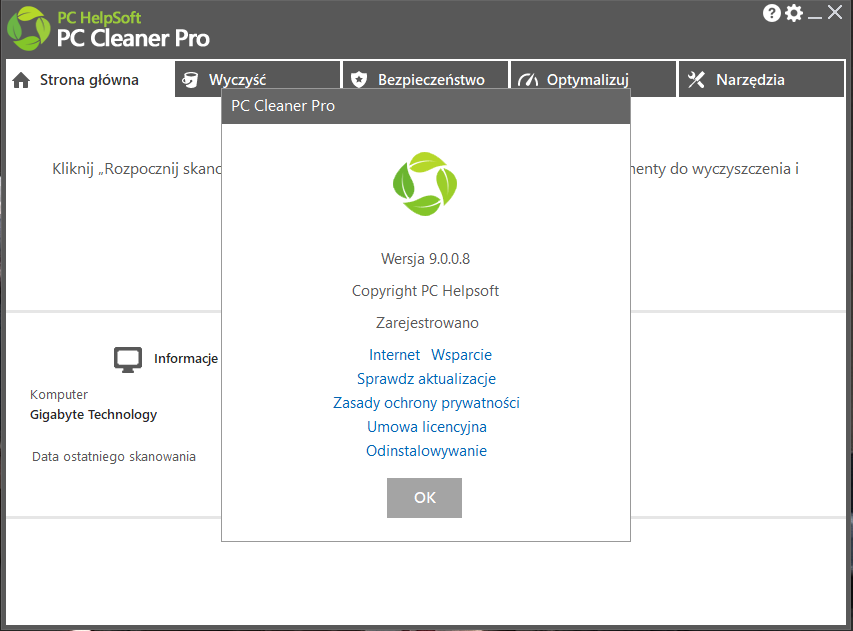Confirm the dialog with OK button

424,498
